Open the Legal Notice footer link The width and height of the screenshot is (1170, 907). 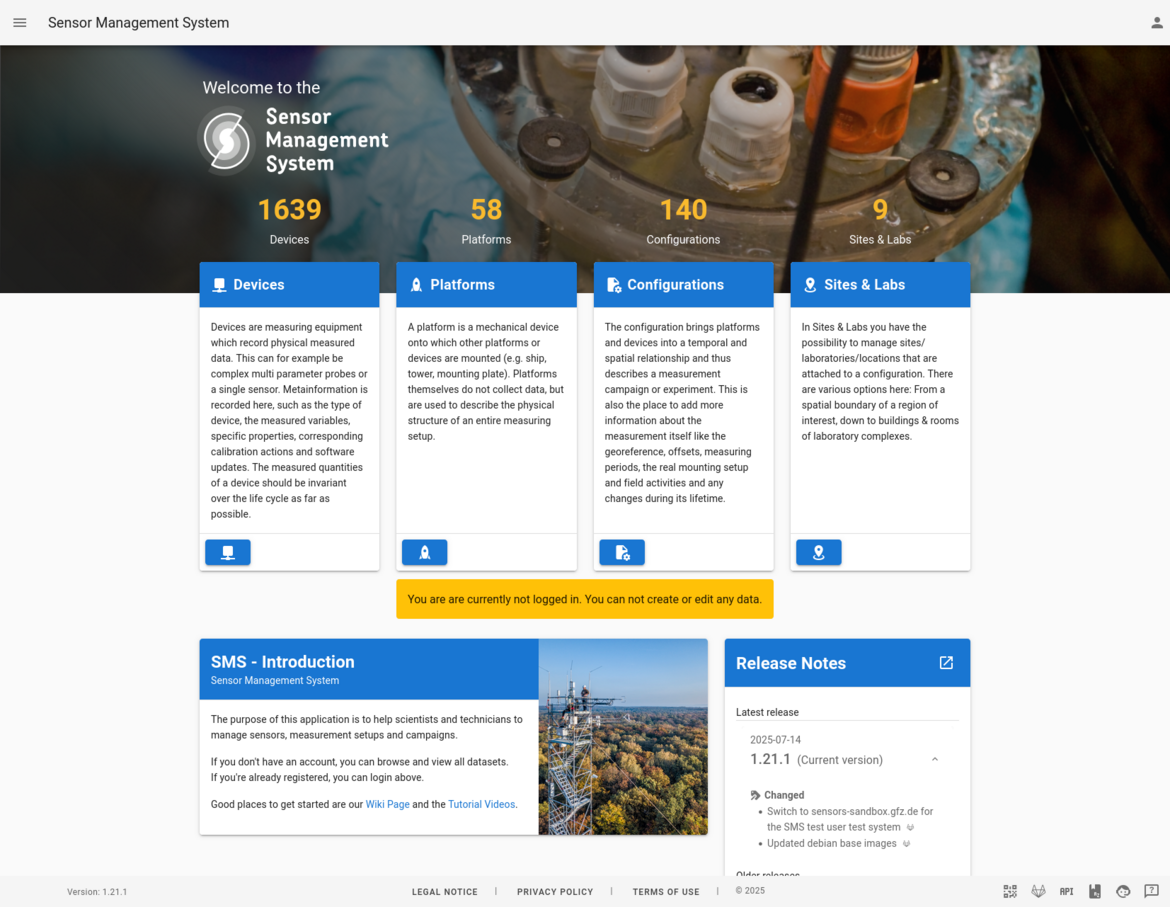(445, 892)
